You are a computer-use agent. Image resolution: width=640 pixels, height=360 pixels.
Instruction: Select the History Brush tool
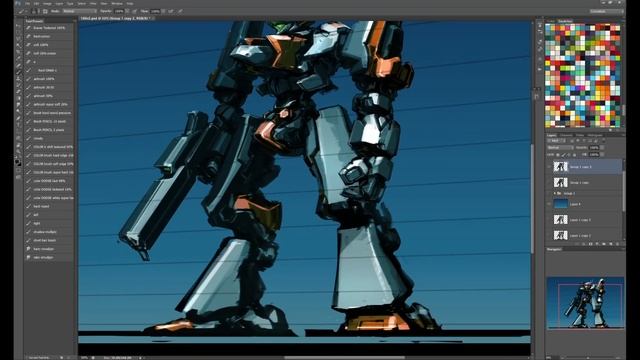coord(18,85)
